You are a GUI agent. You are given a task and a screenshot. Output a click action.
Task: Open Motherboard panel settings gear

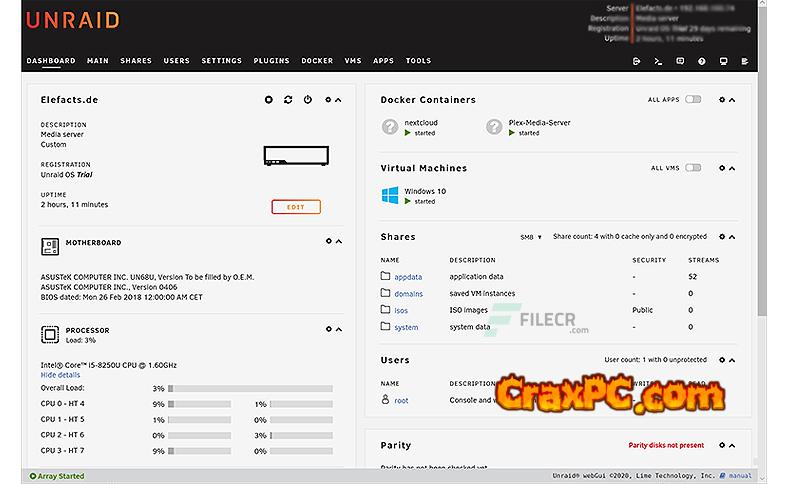coord(328,241)
